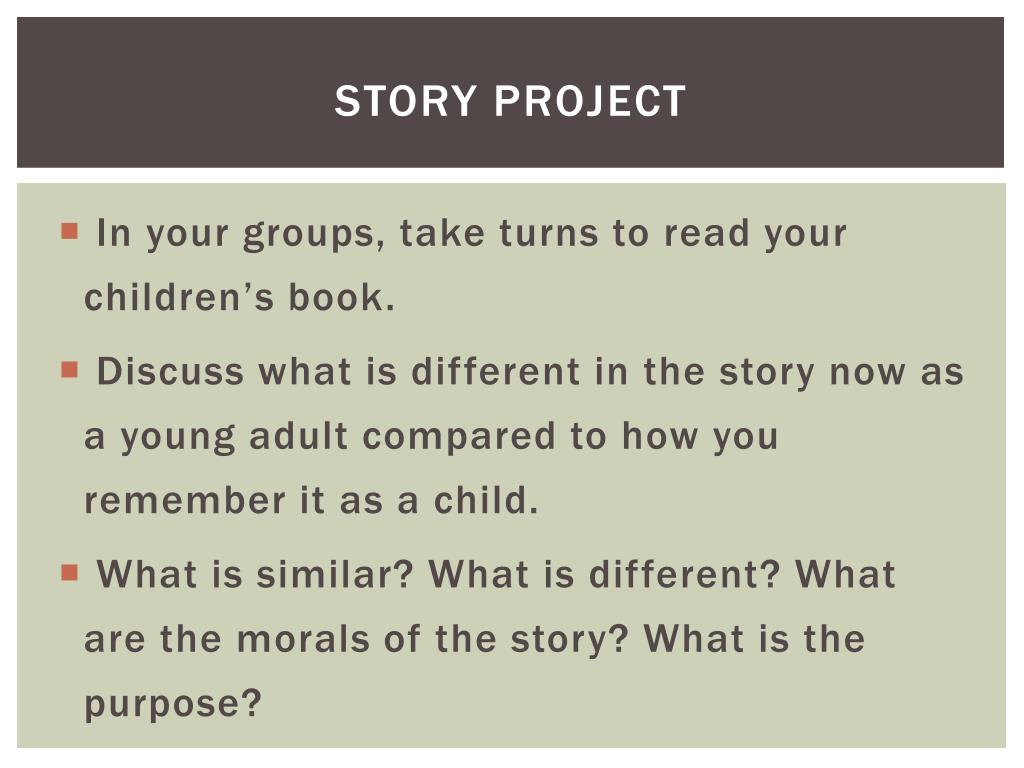
Task: Click the question 'What is similar?'
Action: [255, 575]
